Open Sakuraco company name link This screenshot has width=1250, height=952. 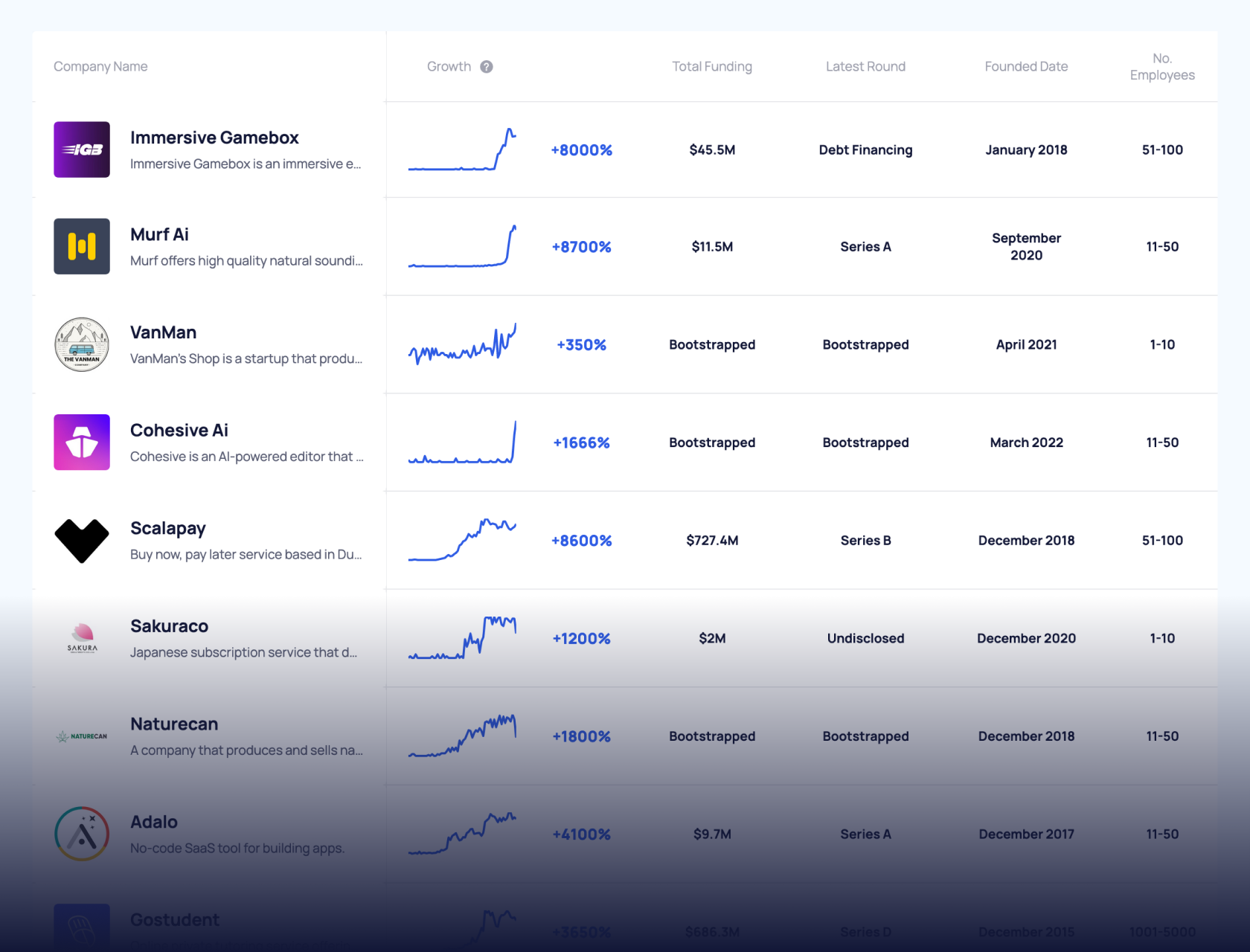(169, 626)
